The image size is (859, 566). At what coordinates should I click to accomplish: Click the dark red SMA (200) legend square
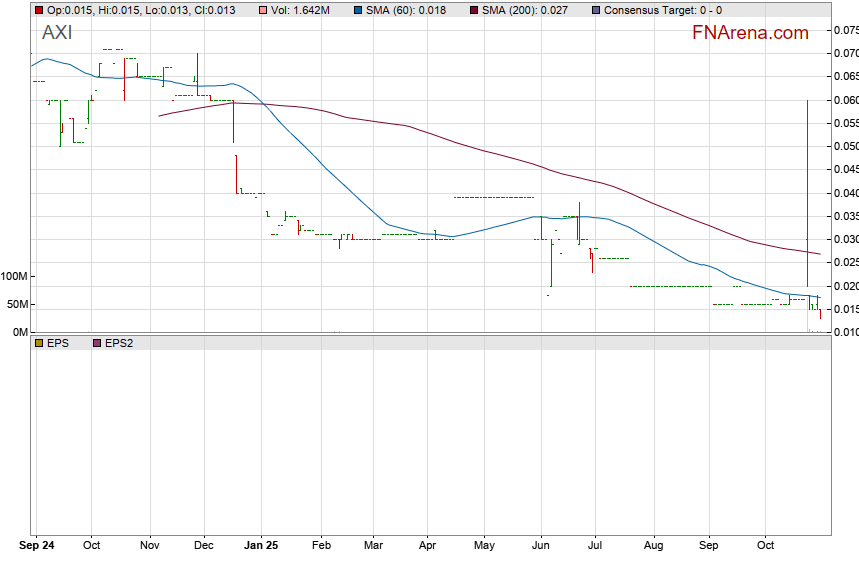pos(475,10)
